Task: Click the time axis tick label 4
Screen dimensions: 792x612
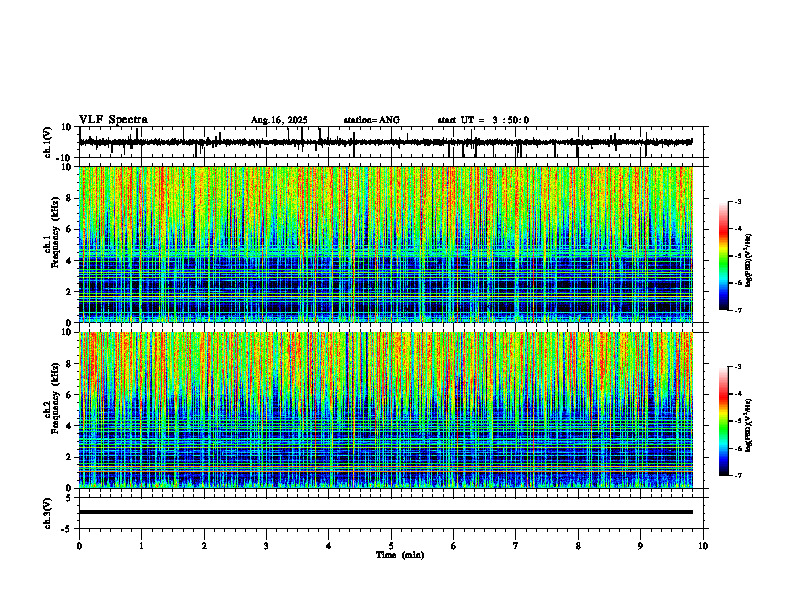Action: (329, 546)
